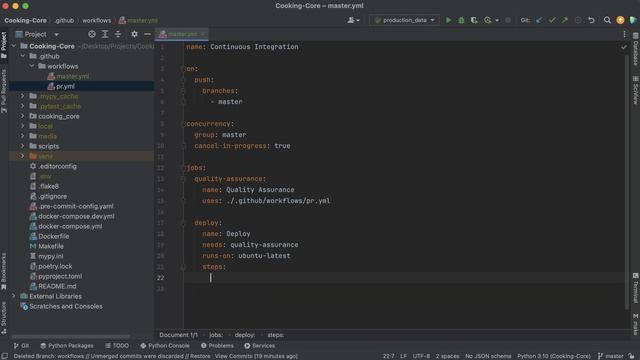Open the profiler run icon
Image resolution: width=640 pixels, height=360 pixels.
[488, 20]
